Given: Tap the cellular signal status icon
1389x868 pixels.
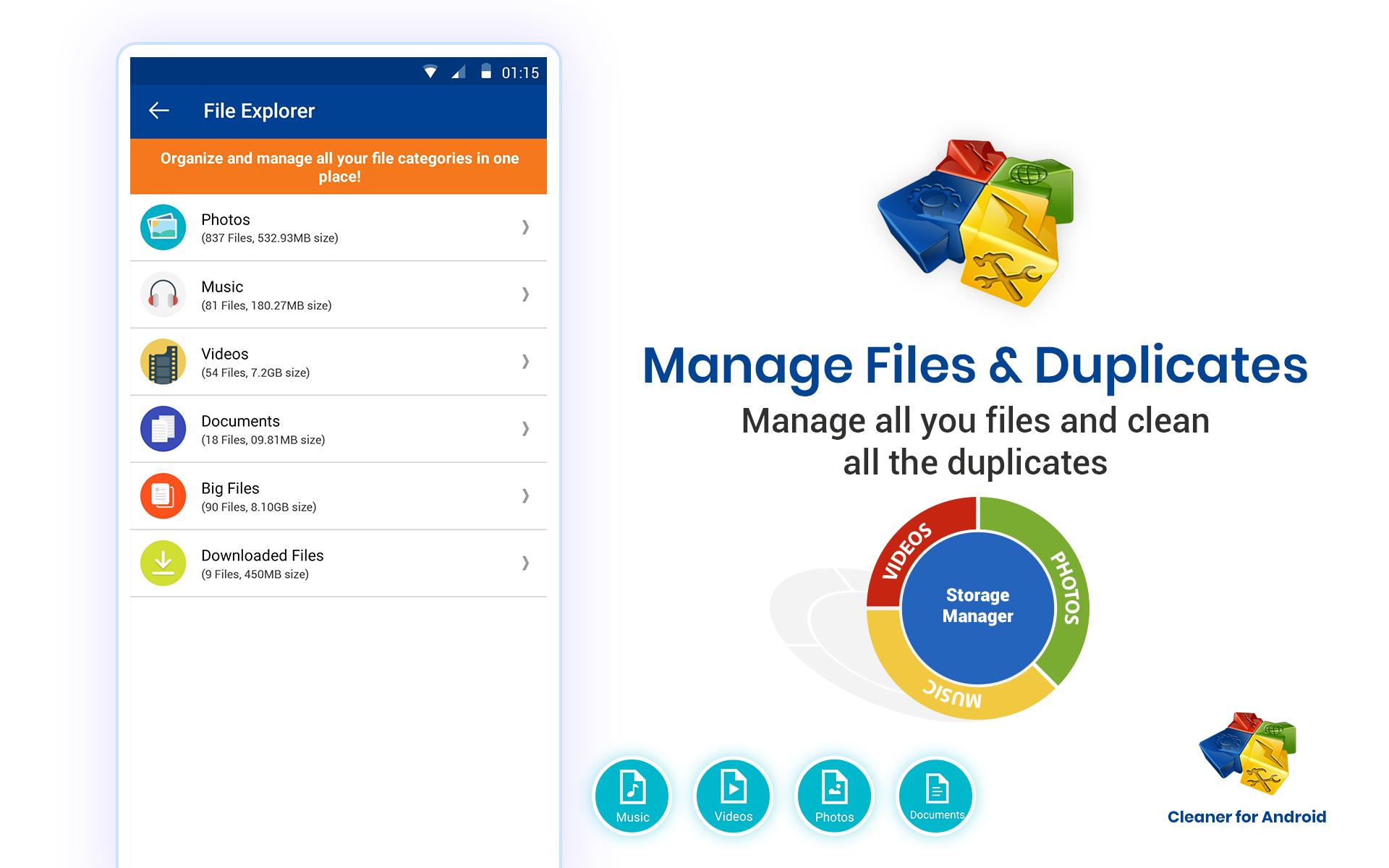Looking at the screenshot, I should 458,72.
